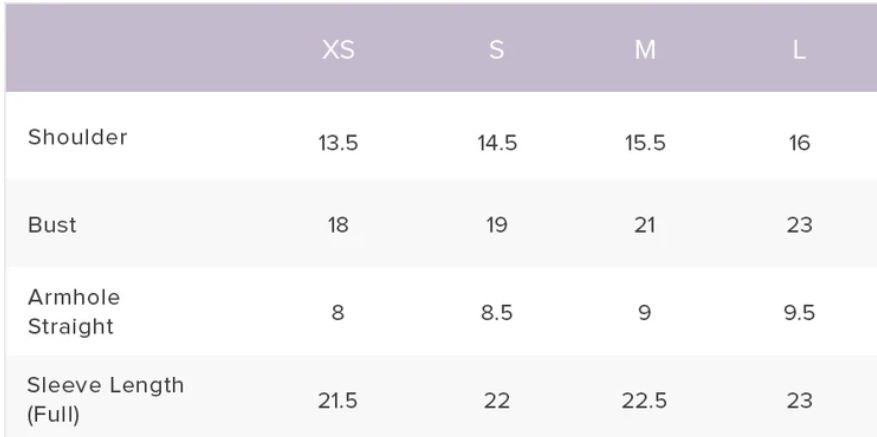Click the M Sleeve Length value 22.5
This screenshot has width=877, height=437.
[645, 401]
